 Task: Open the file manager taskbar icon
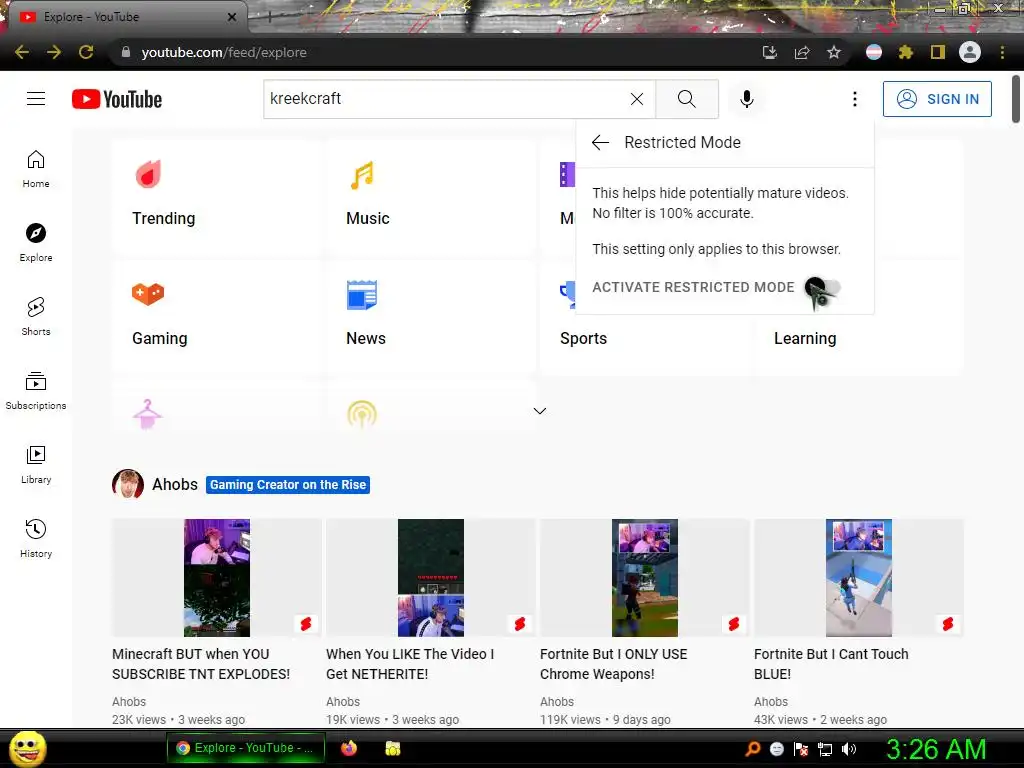[392, 748]
